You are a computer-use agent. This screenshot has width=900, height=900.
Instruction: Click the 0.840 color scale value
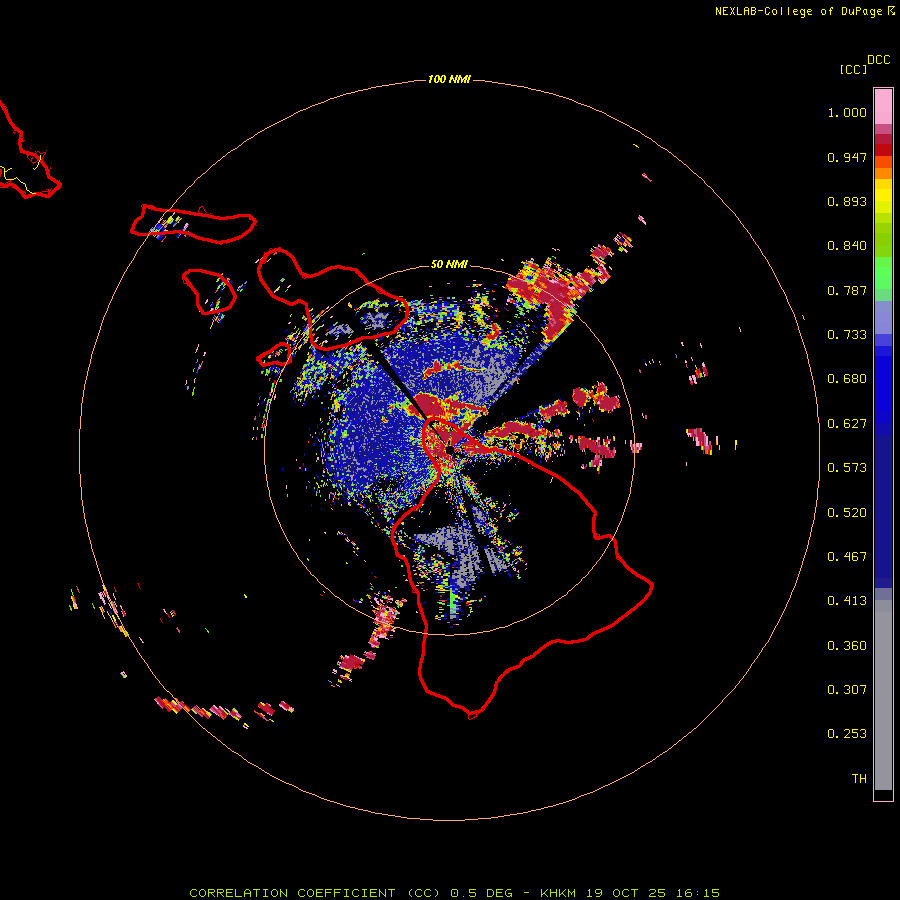pyautogui.click(x=847, y=246)
